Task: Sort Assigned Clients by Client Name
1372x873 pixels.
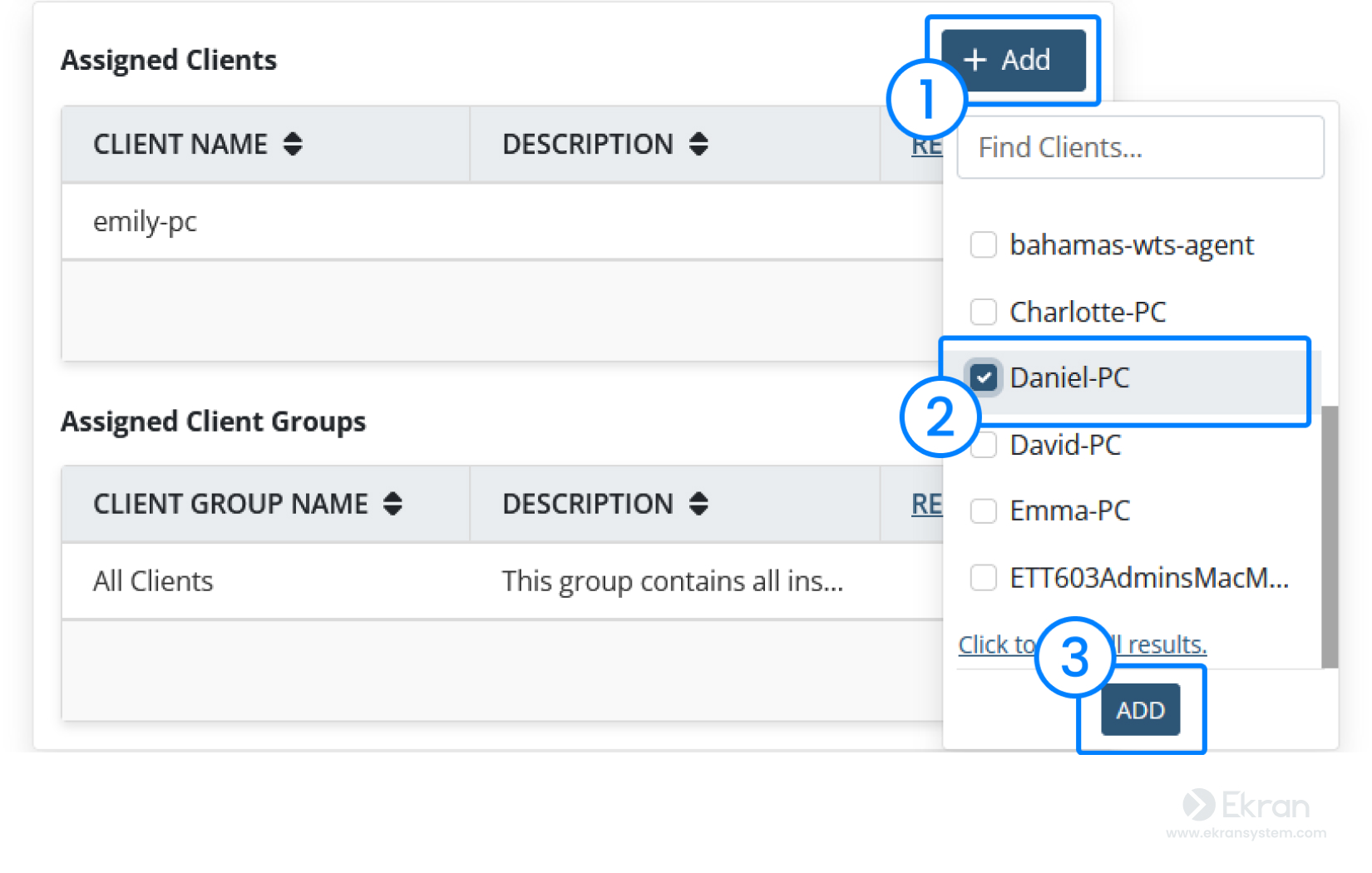Action: [293, 144]
